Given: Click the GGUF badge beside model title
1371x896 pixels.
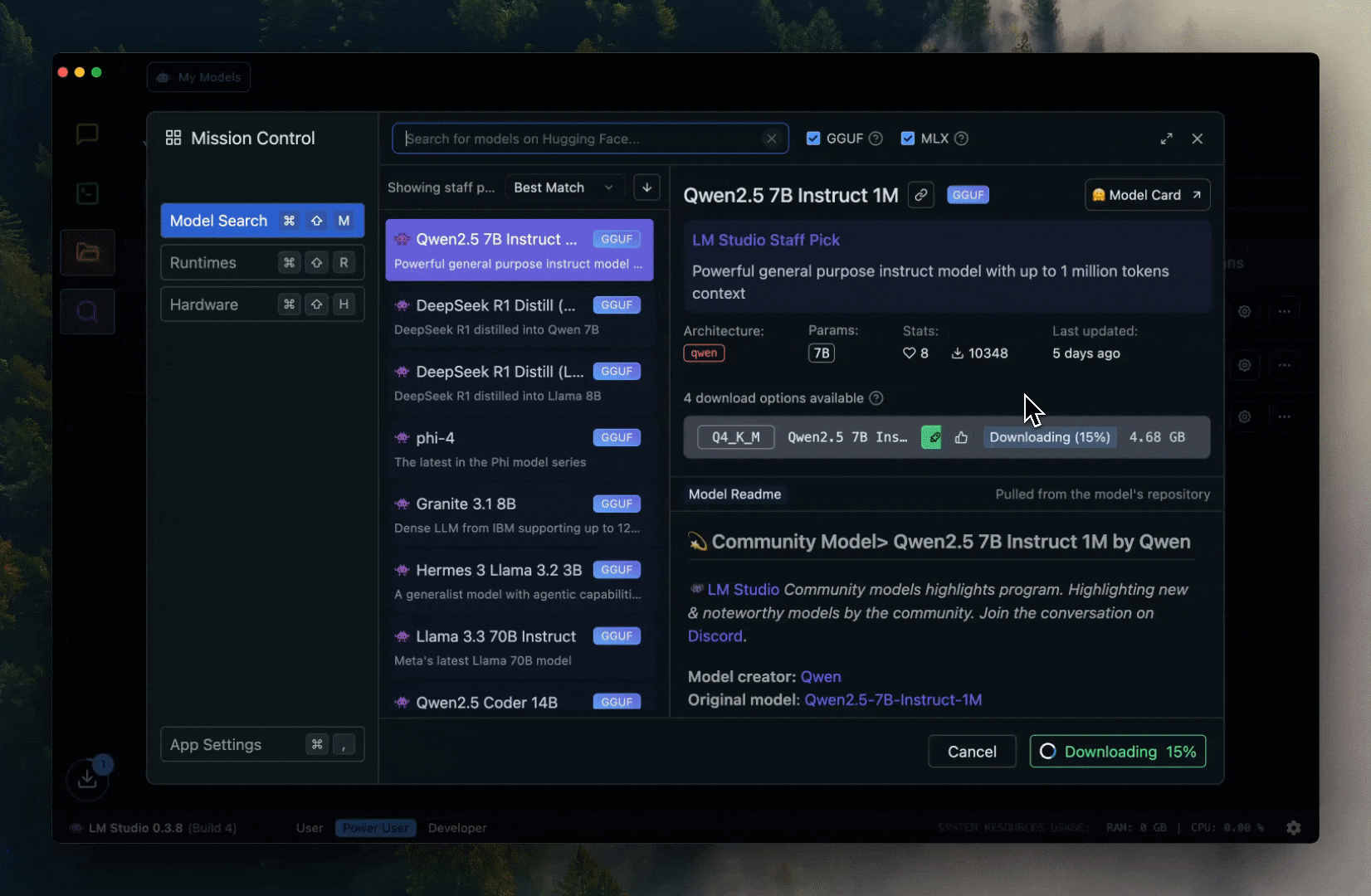Looking at the screenshot, I should click(968, 195).
